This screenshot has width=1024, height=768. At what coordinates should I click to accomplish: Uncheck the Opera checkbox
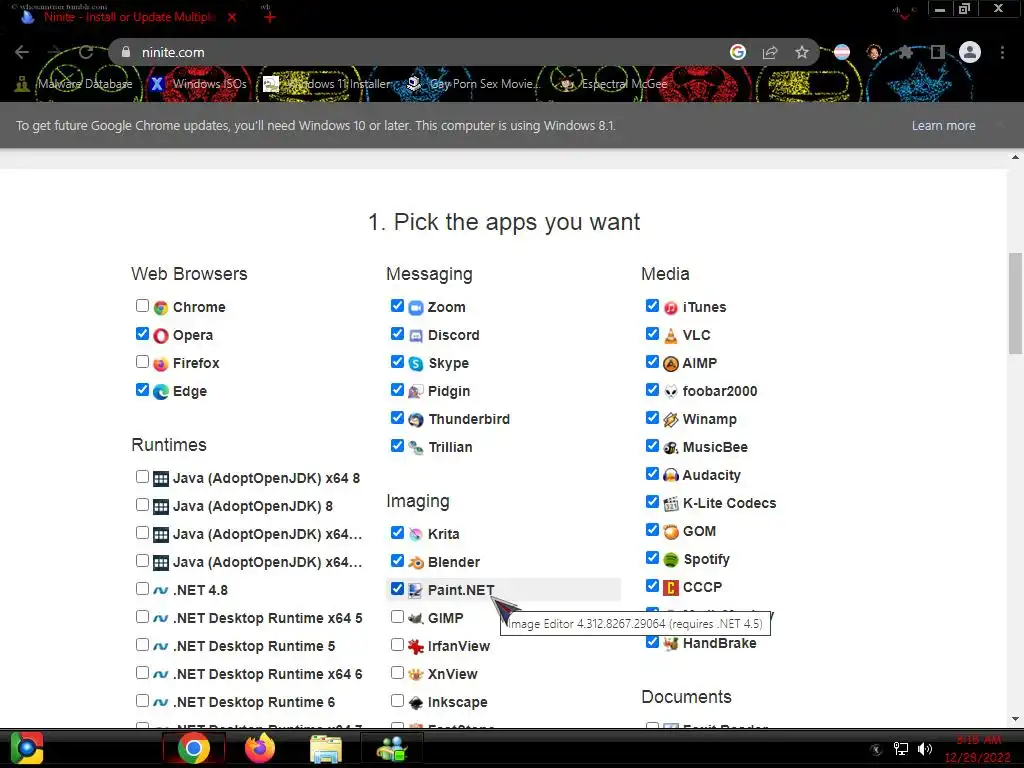coord(142,334)
